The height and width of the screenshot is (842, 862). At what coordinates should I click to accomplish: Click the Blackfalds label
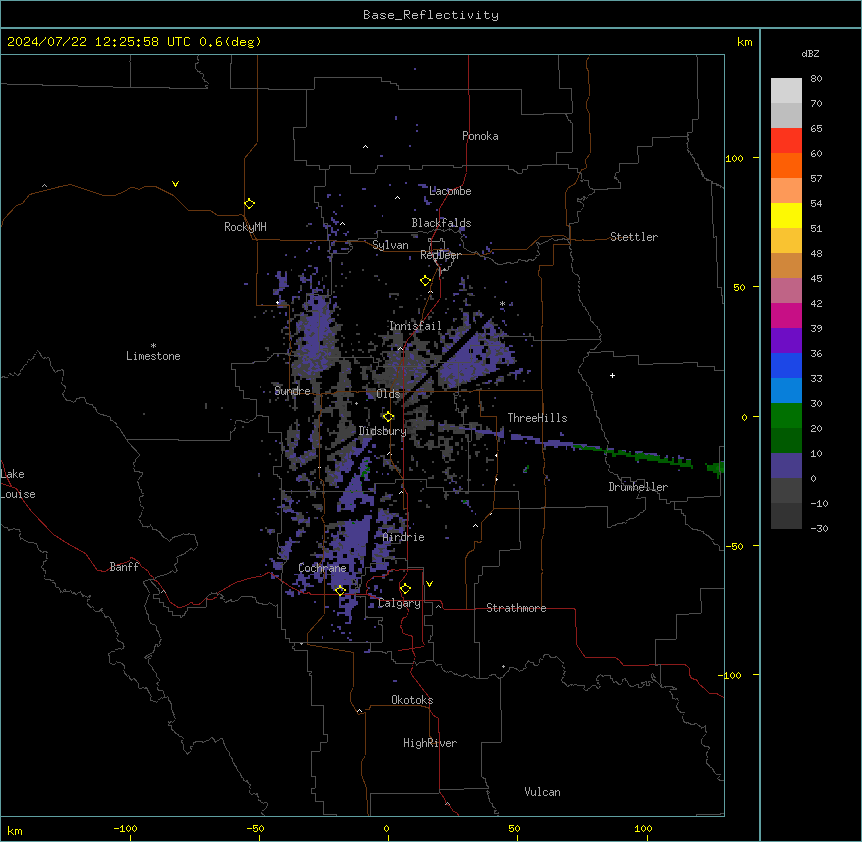[441, 223]
